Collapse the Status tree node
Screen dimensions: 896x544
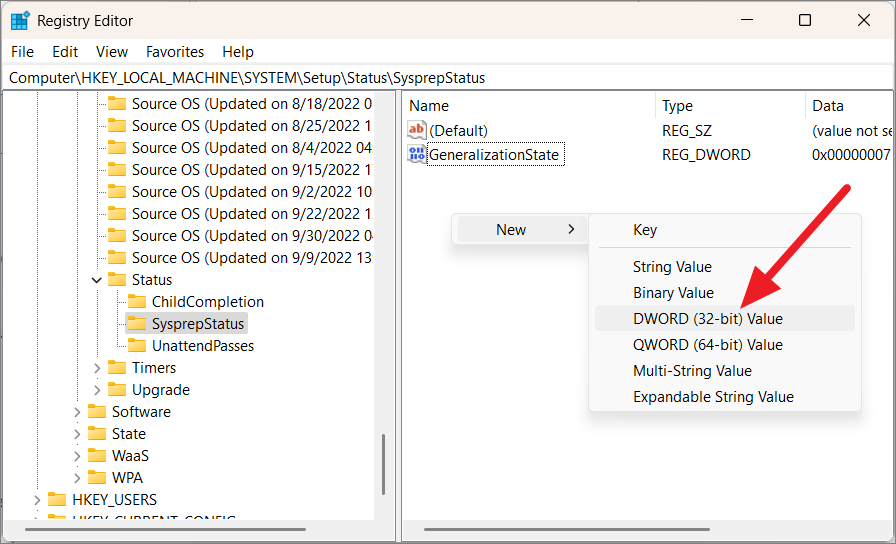pyautogui.click(x=97, y=280)
